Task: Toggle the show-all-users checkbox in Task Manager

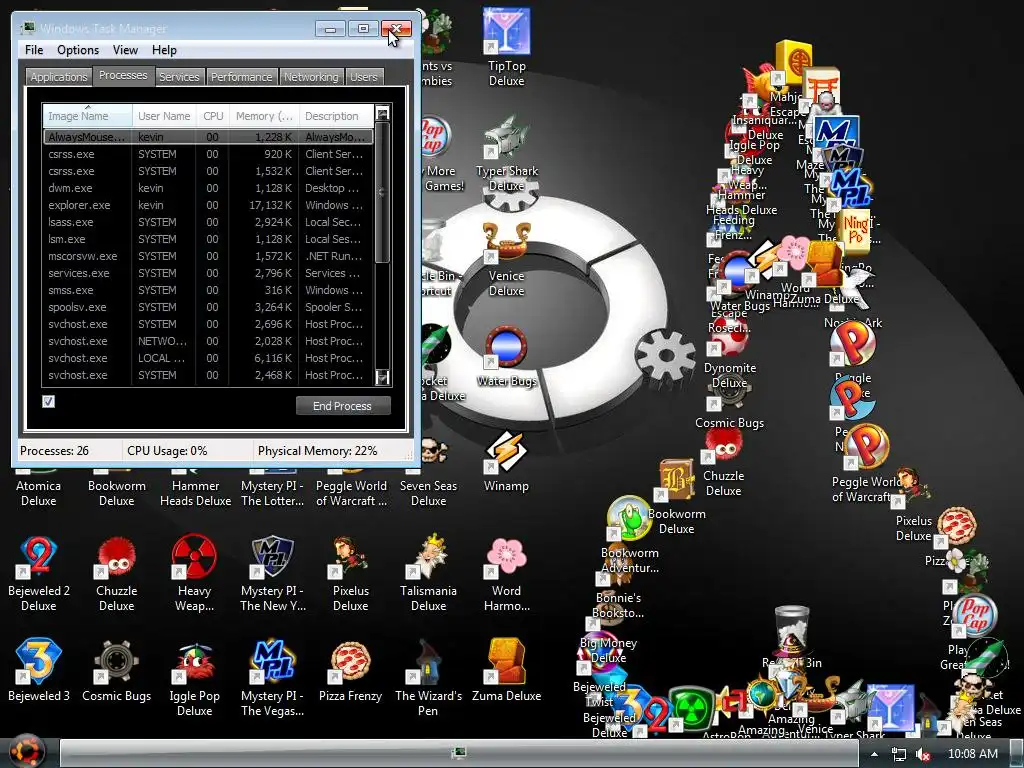Action: point(48,401)
